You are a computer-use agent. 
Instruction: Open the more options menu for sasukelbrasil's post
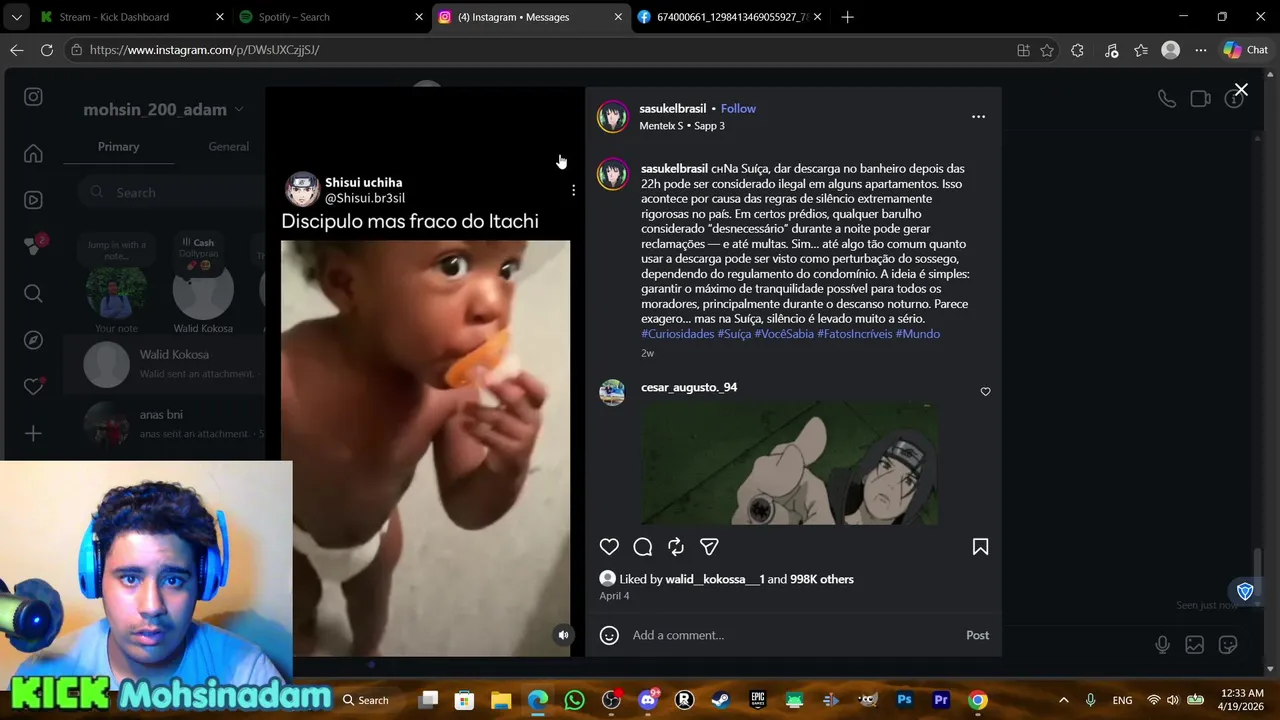tap(978, 117)
